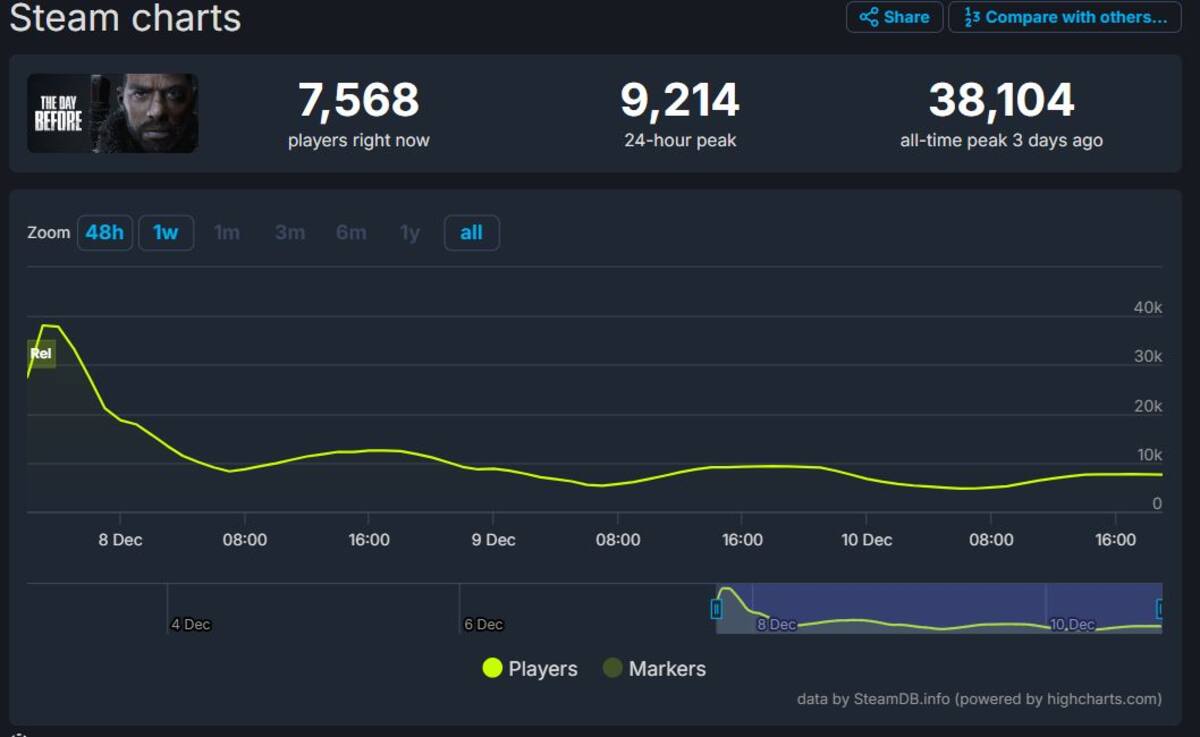Screen dimensions: 1200x737
Task: Select the 1w zoom range
Action: click(x=166, y=233)
